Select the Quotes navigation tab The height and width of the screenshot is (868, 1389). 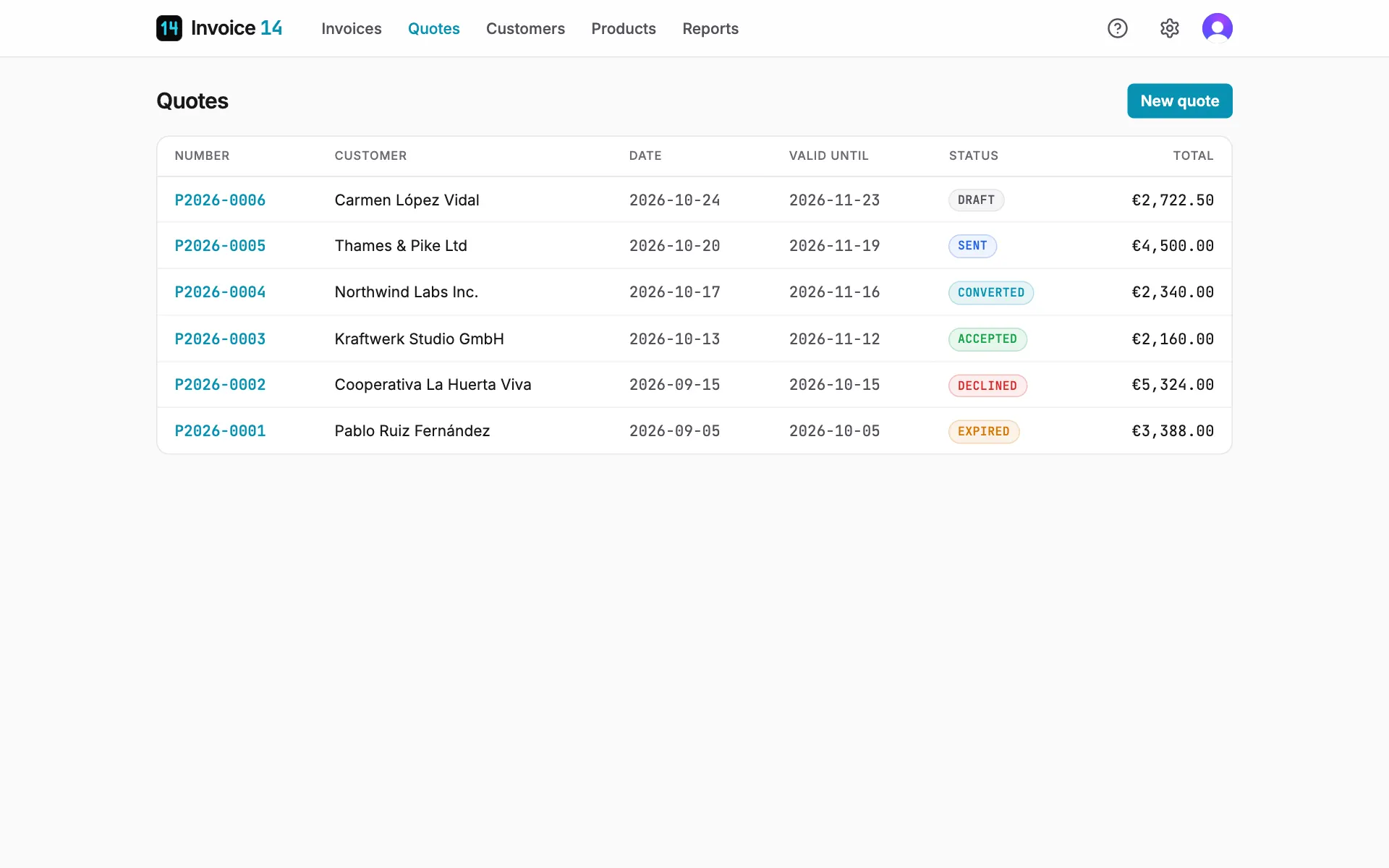point(434,28)
